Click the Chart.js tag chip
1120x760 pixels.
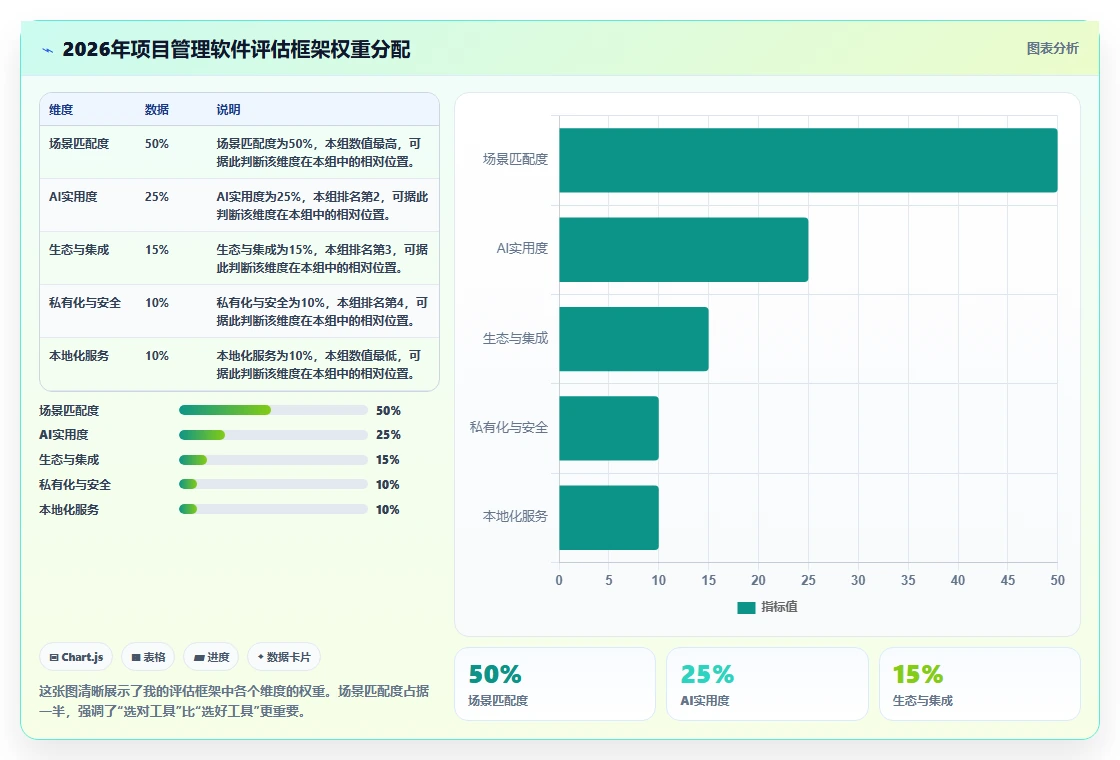76,657
